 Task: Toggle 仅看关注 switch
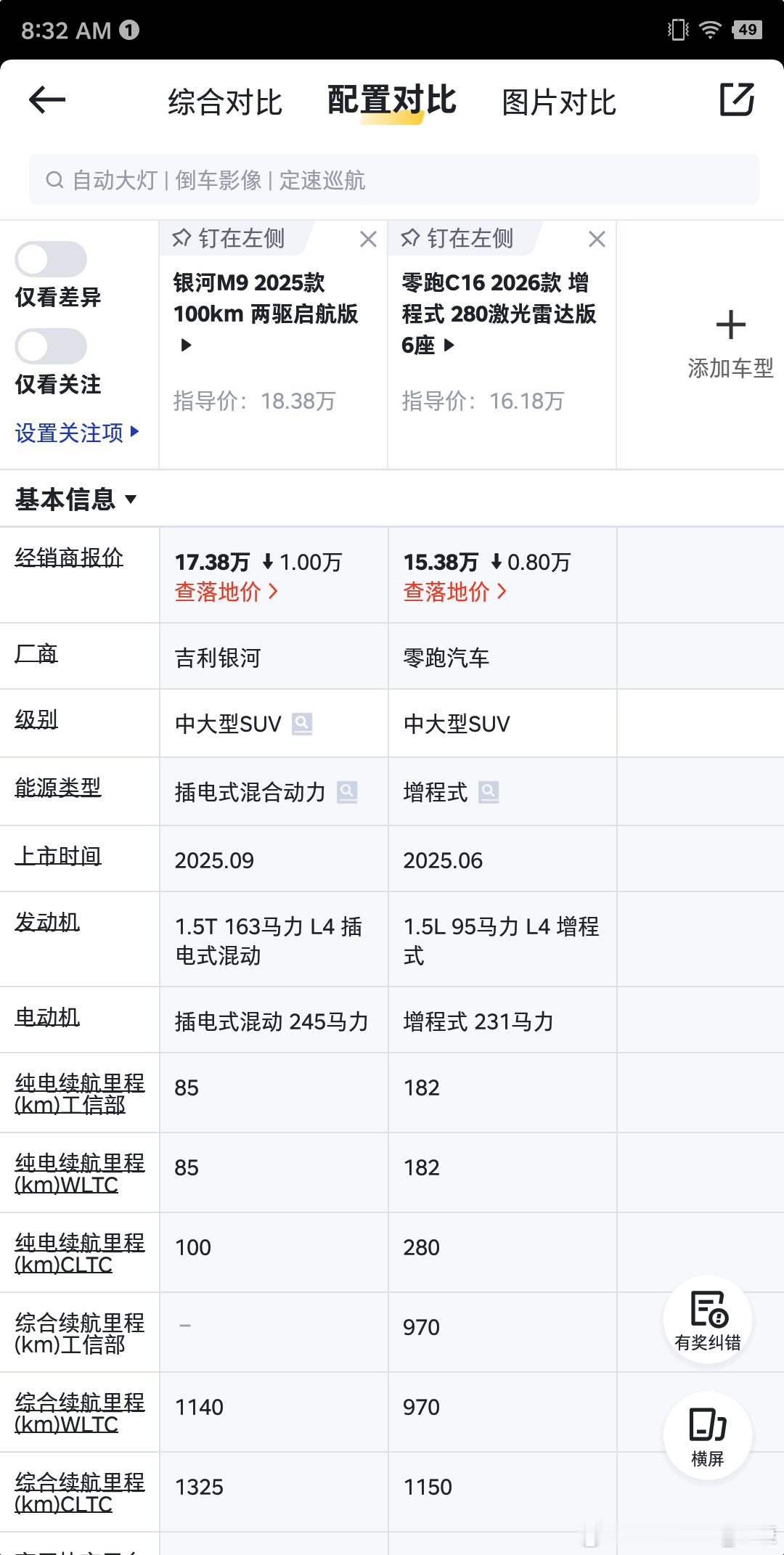[x=51, y=346]
